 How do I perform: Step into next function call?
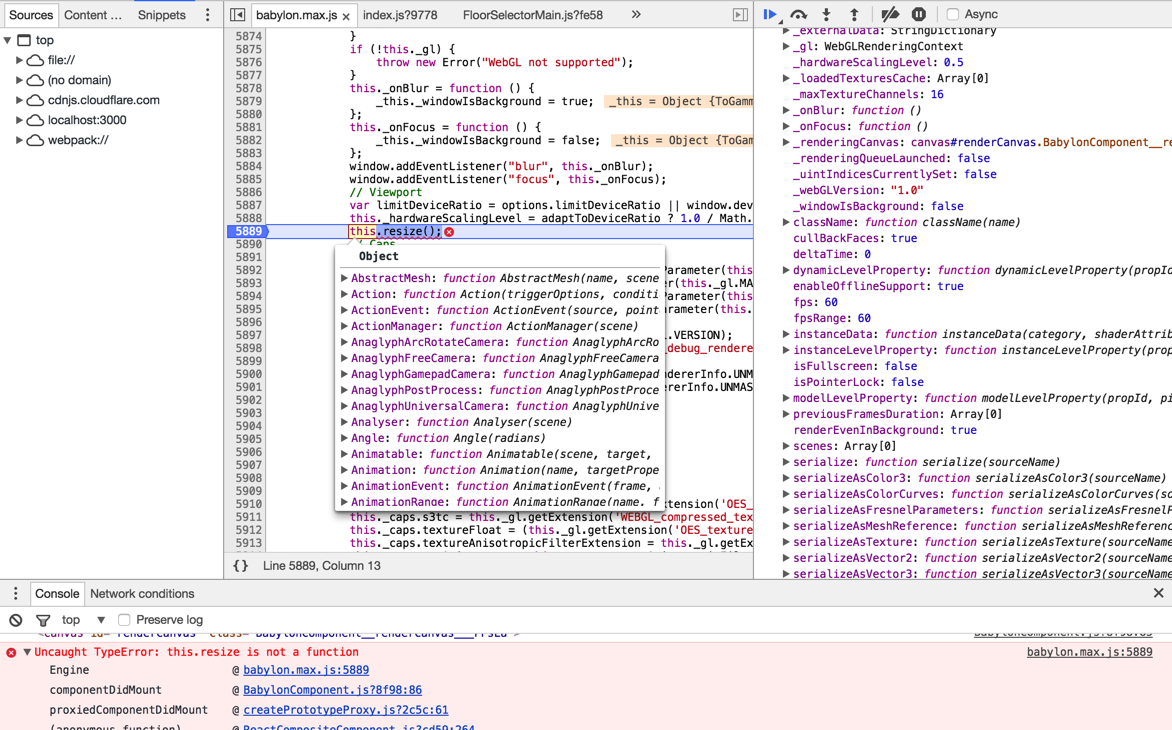pyautogui.click(x=826, y=14)
